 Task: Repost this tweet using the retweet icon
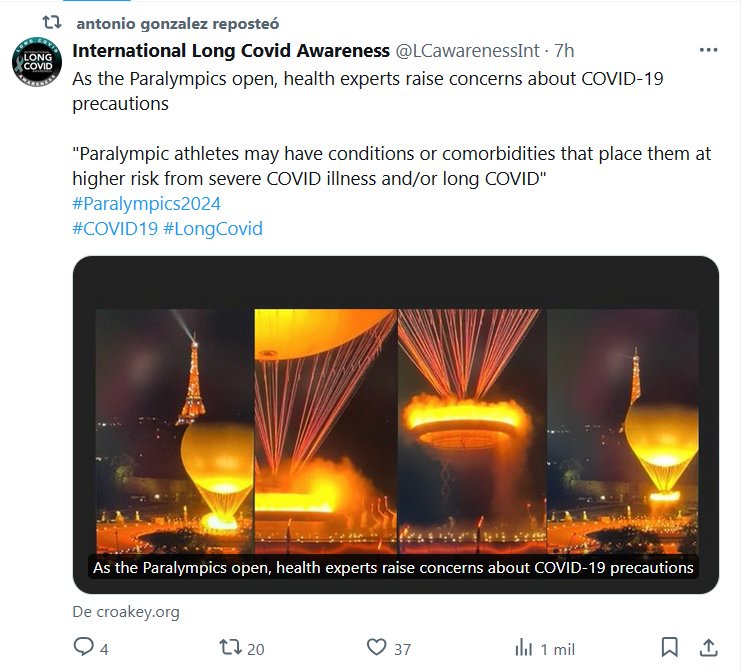229,647
